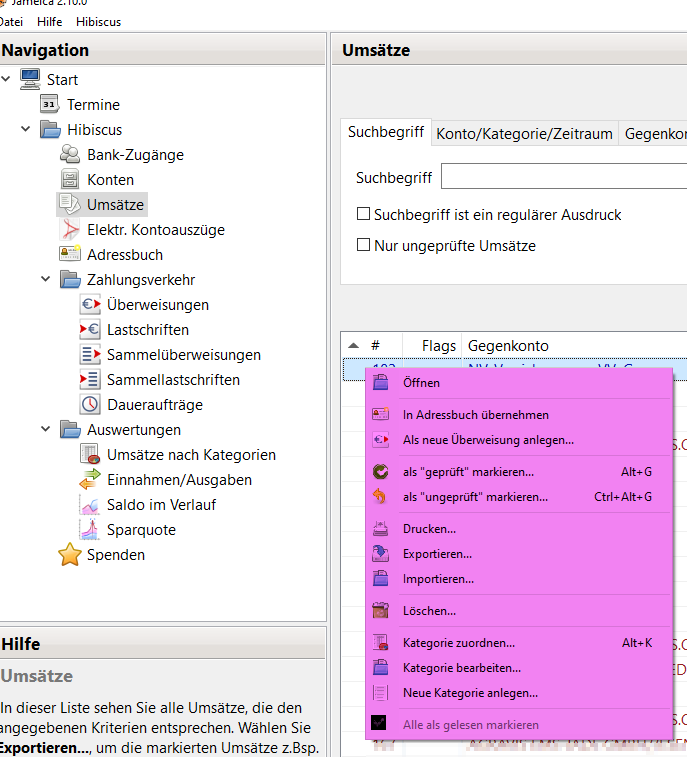This screenshot has width=687, height=757.
Task: Click the Elektr. Kontoauszüge PDF icon
Action: (70, 230)
